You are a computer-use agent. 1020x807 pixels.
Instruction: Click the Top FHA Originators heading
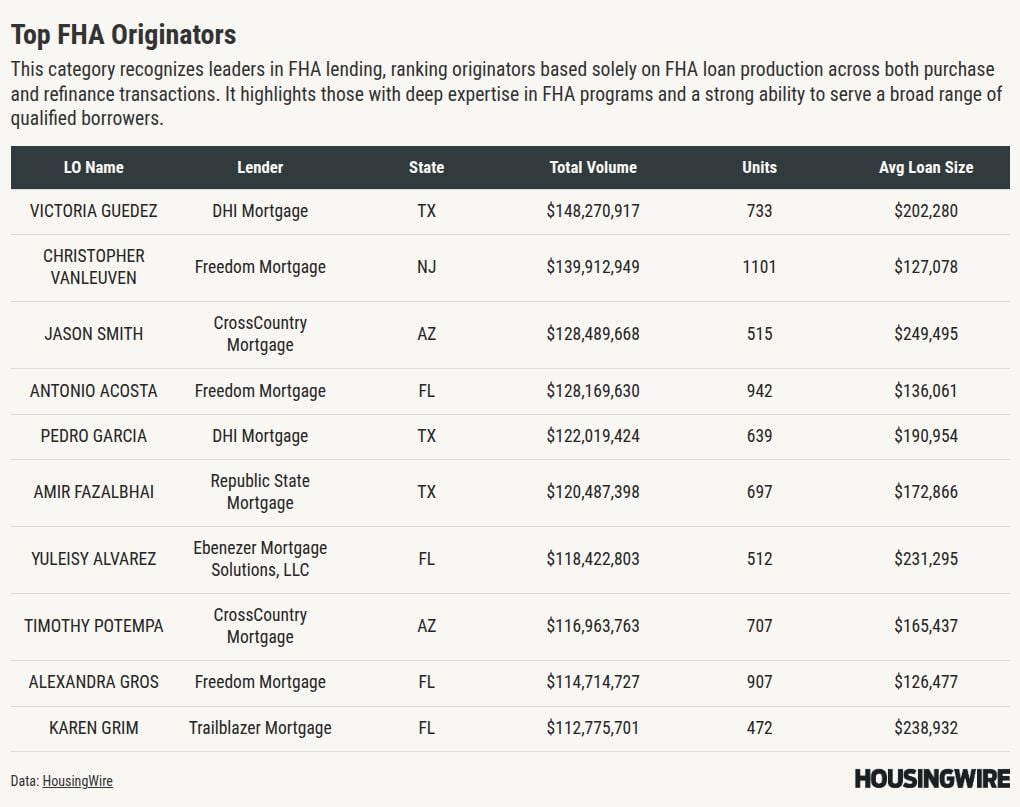[123, 35]
